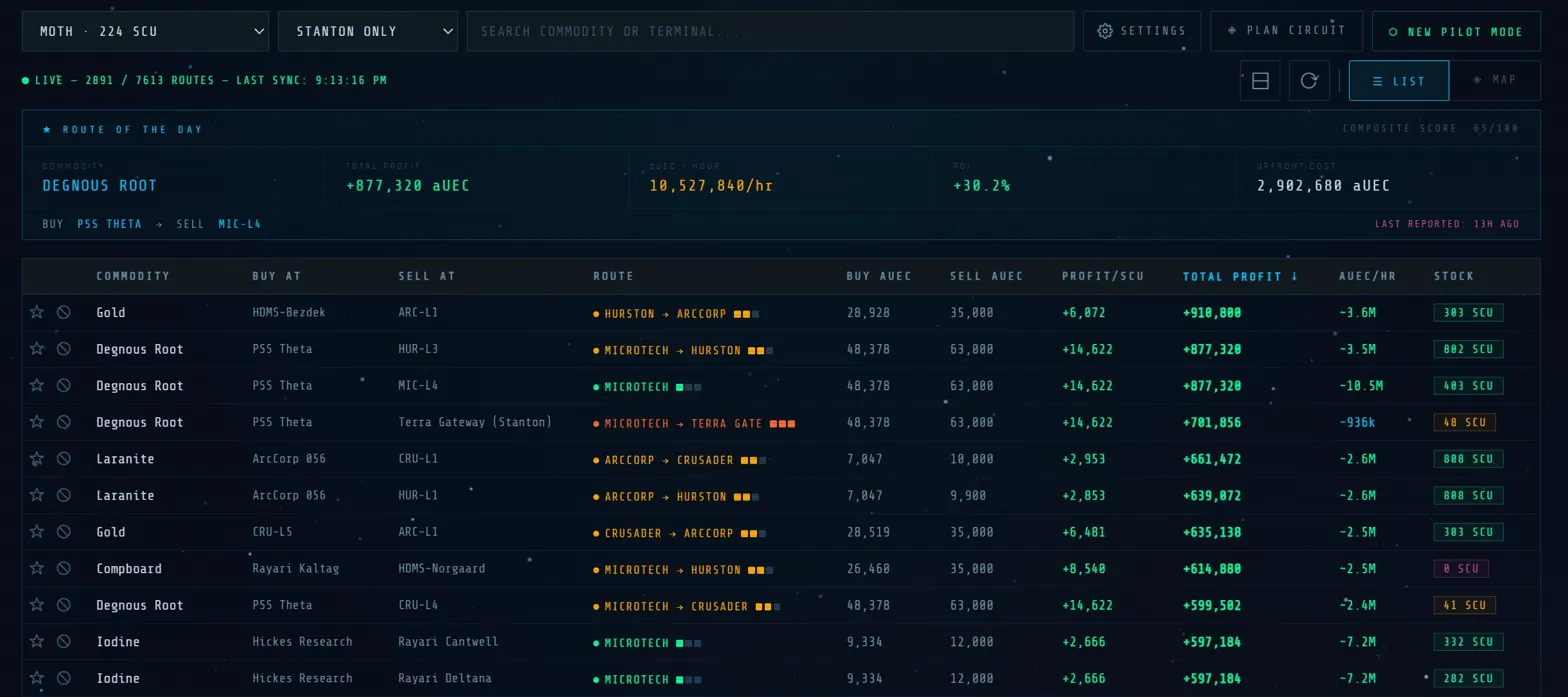1568x697 pixels.
Task: Select the Crusader → ArcCorp route cell
Action: pos(679,533)
